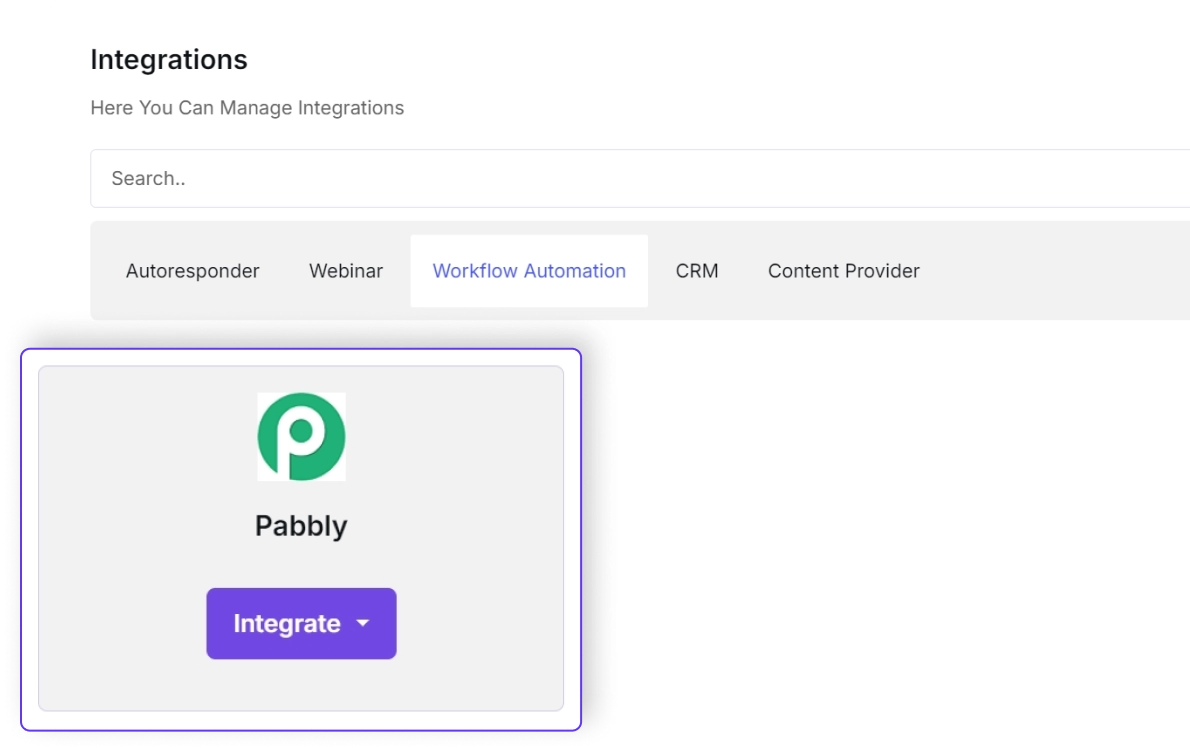Click the Pabbly name label
Viewport: 1190px width, 752px height.
tap(301, 526)
